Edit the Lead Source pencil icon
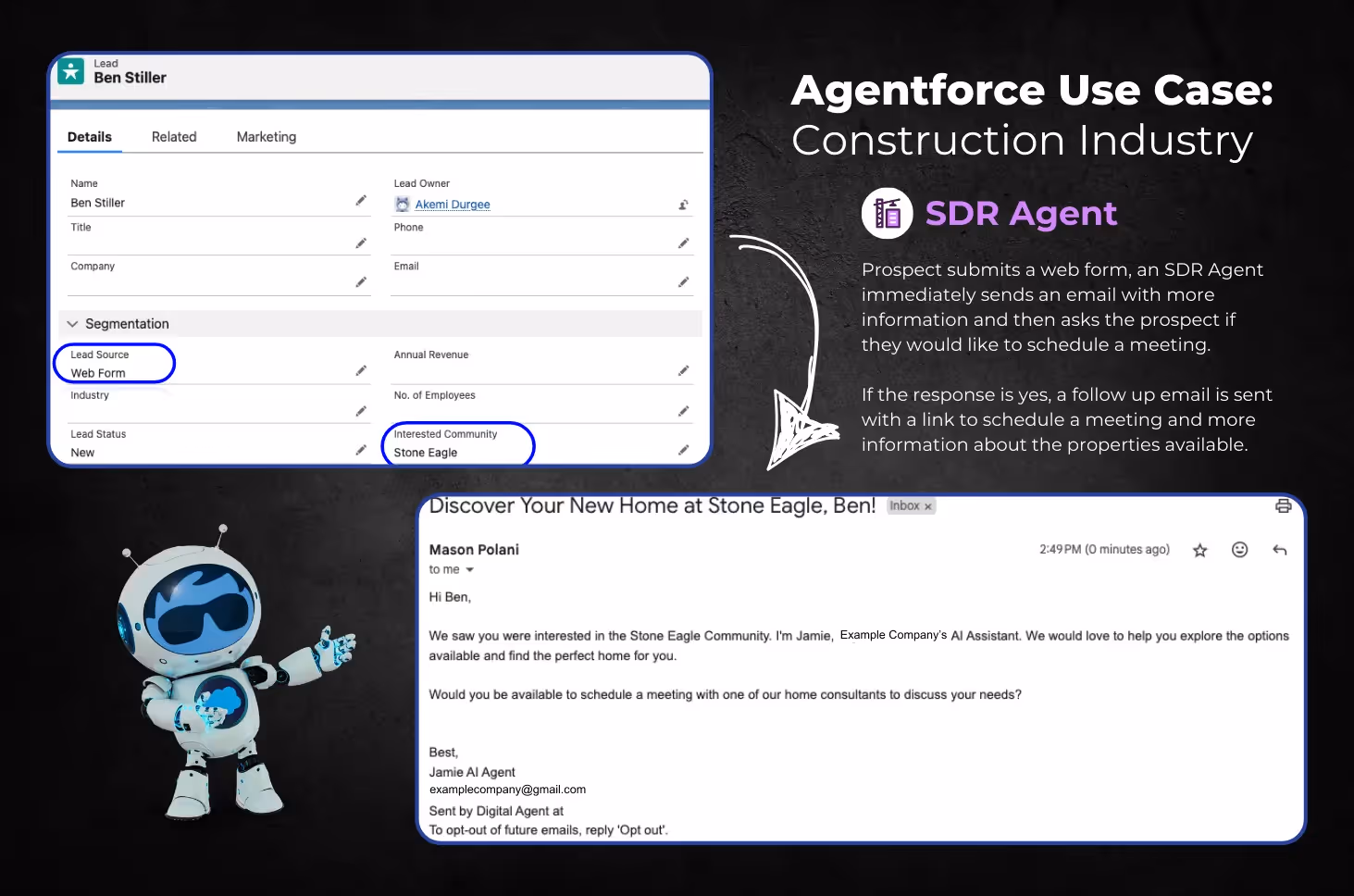Screen dimensions: 1354x896 tap(361, 371)
